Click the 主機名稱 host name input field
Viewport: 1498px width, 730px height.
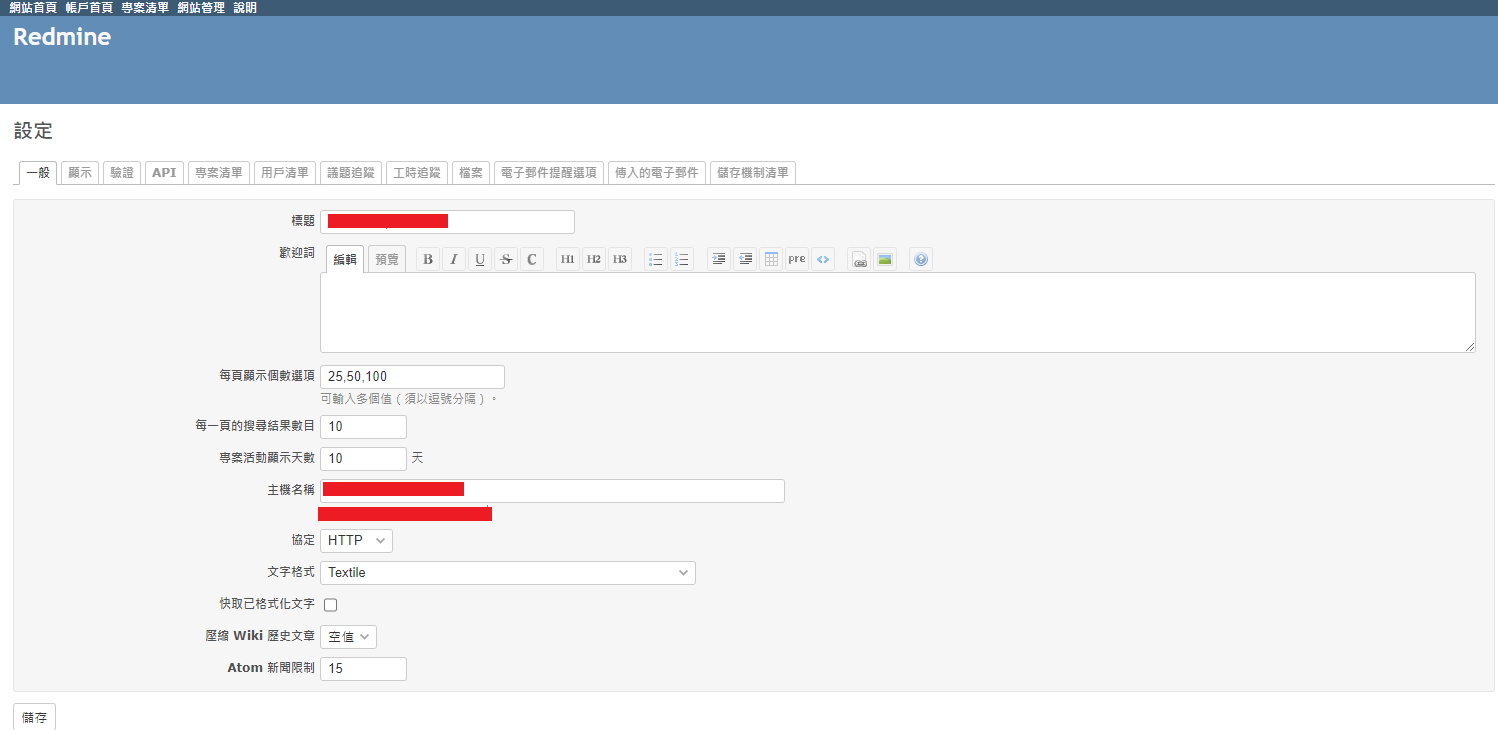552,490
